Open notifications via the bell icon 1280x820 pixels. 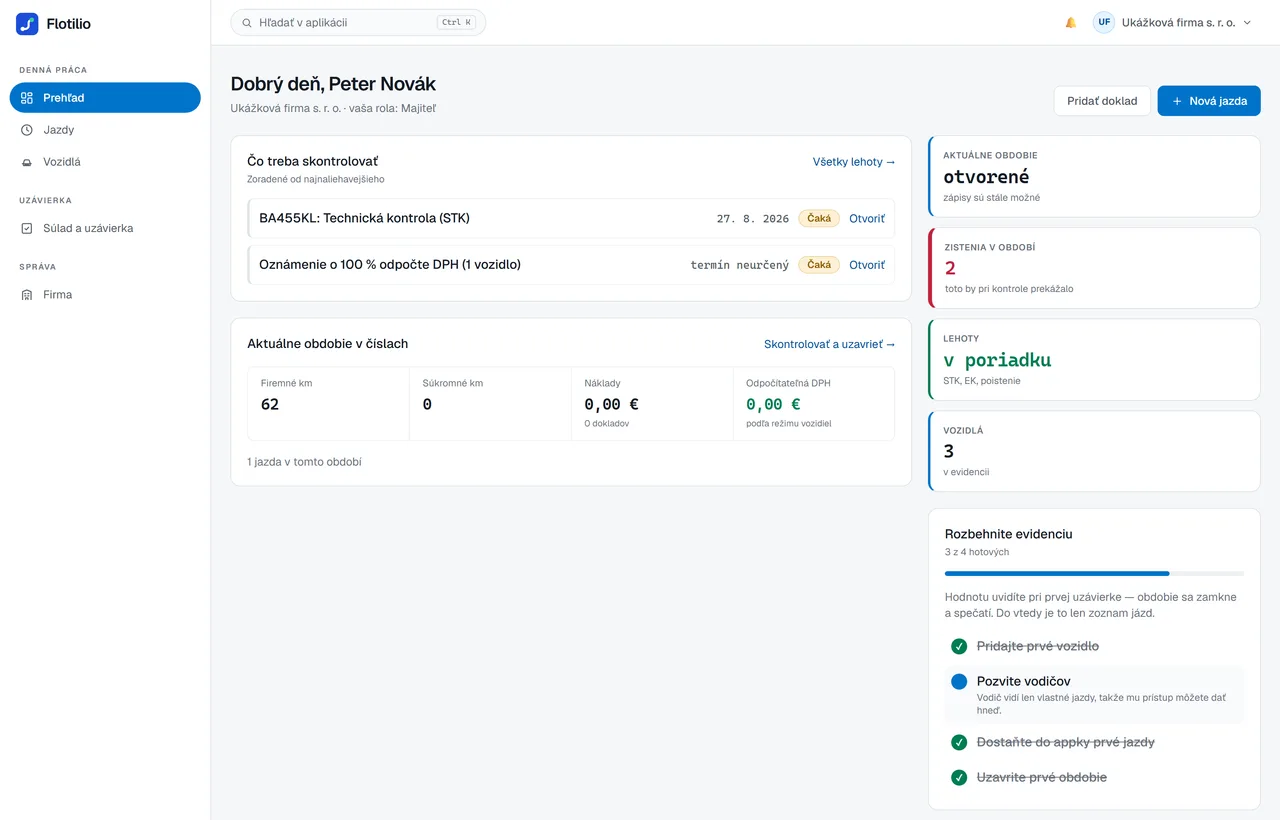tap(1071, 22)
